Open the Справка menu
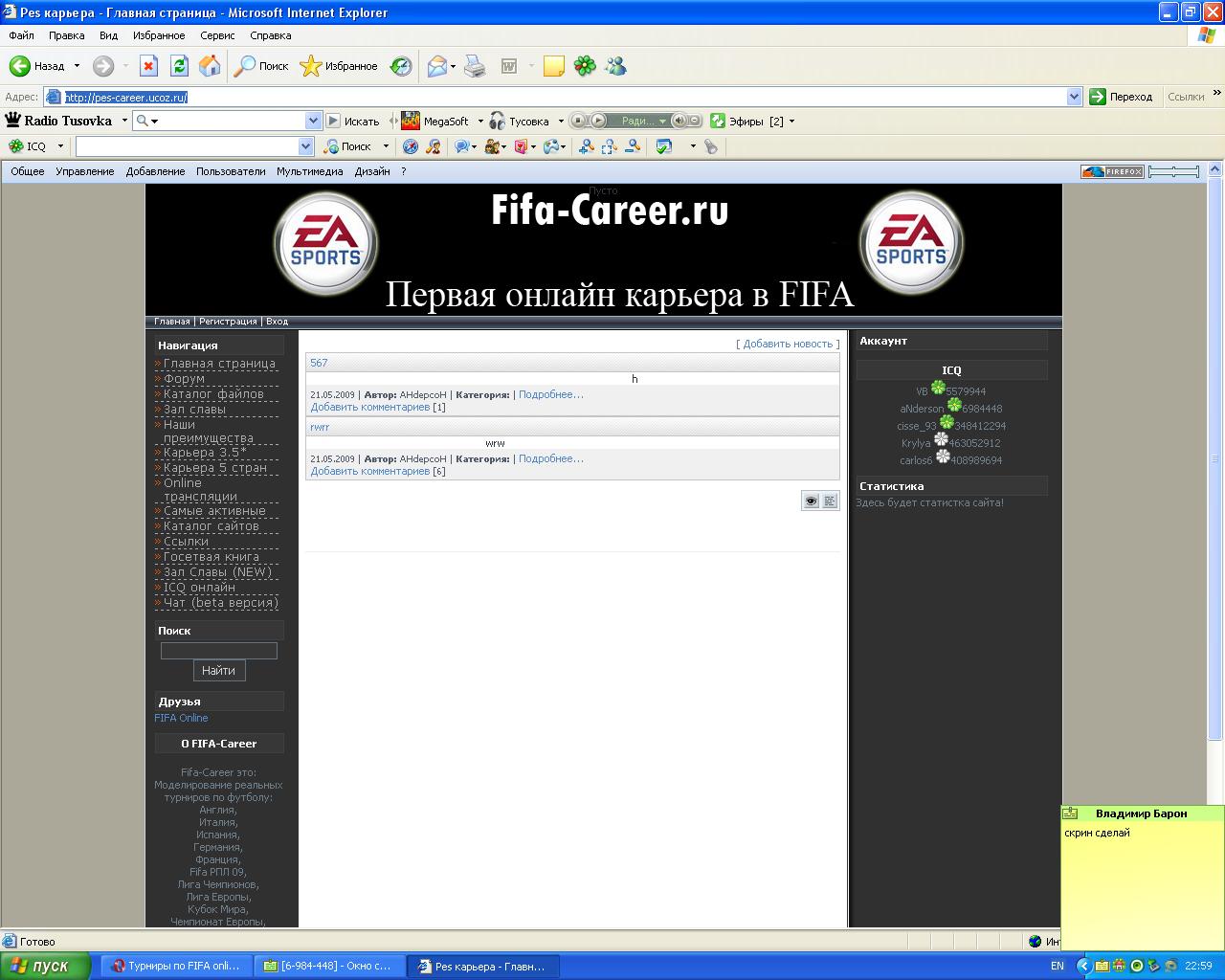Screen dimensions: 1225x980 tap(271, 35)
